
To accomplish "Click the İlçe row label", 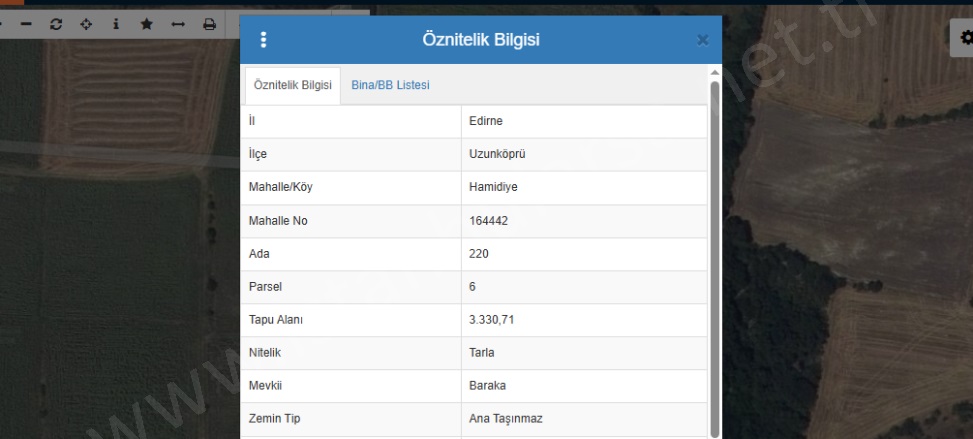I will (x=258, y=154).
